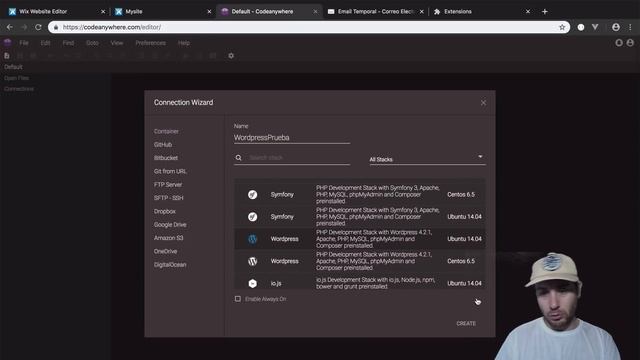Switch to the Email Temporal tab
Image resolution: width=640 pixels, height=360 pixels.
(376, 11)
